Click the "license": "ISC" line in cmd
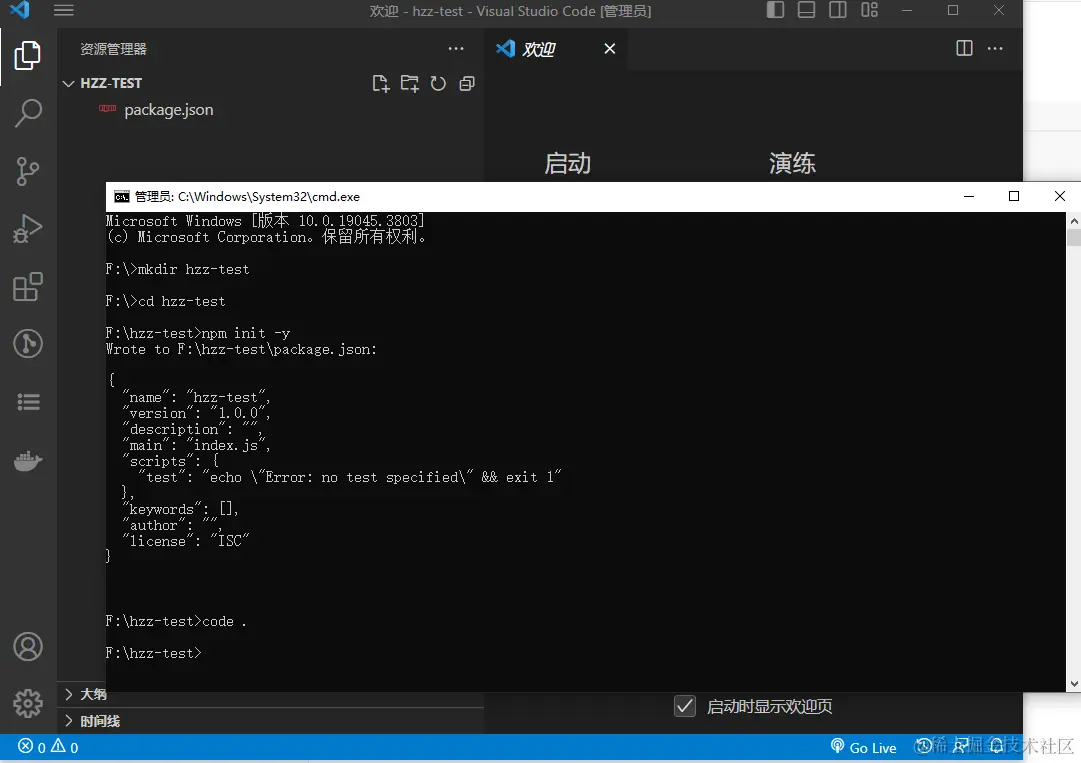Viewport: 1081px width, 763px height. 185,542
